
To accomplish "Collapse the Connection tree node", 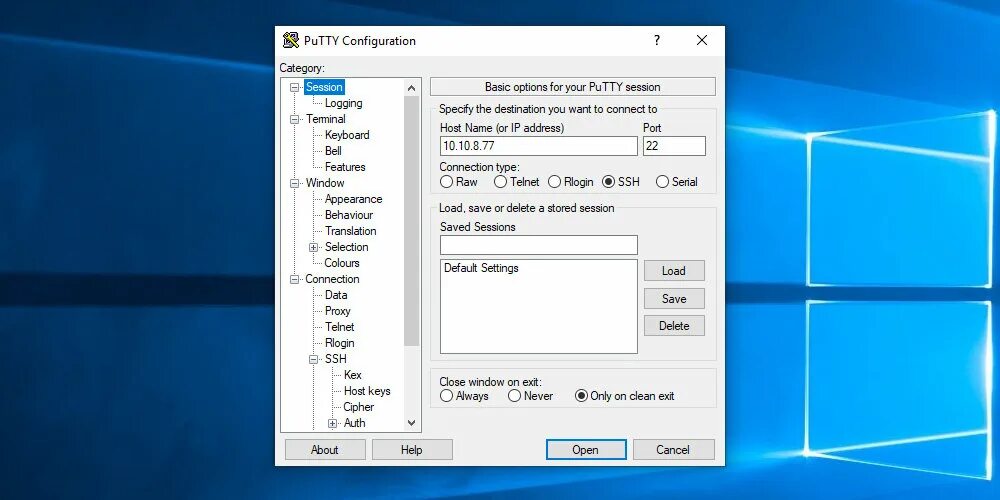I will click(295, 279).
